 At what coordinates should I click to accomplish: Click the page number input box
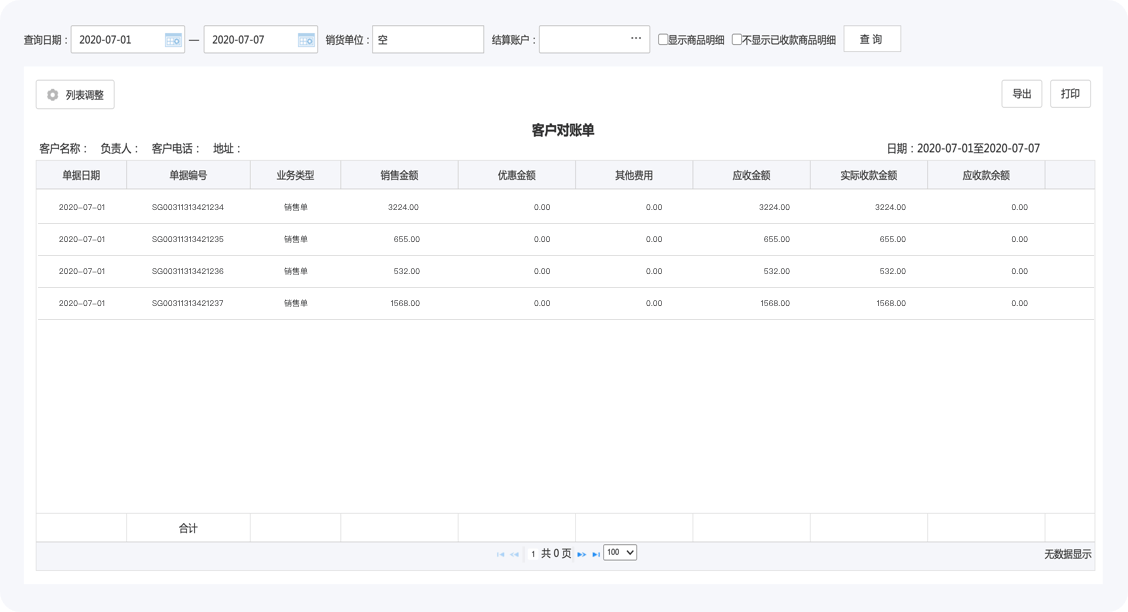tap(533, 553)
